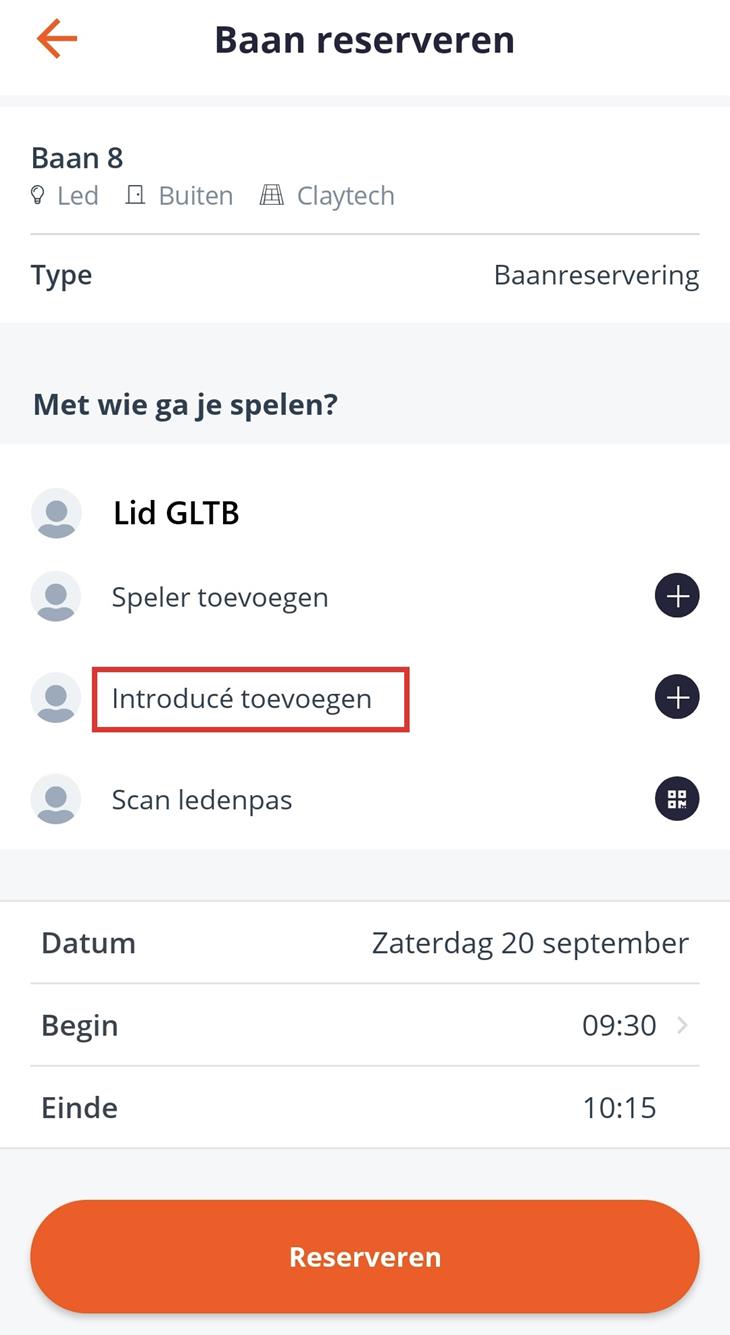The image size is (730, 1335).
Task: Tap the avatar next to Scan ledenpas
Action: [x=56, y=798]
